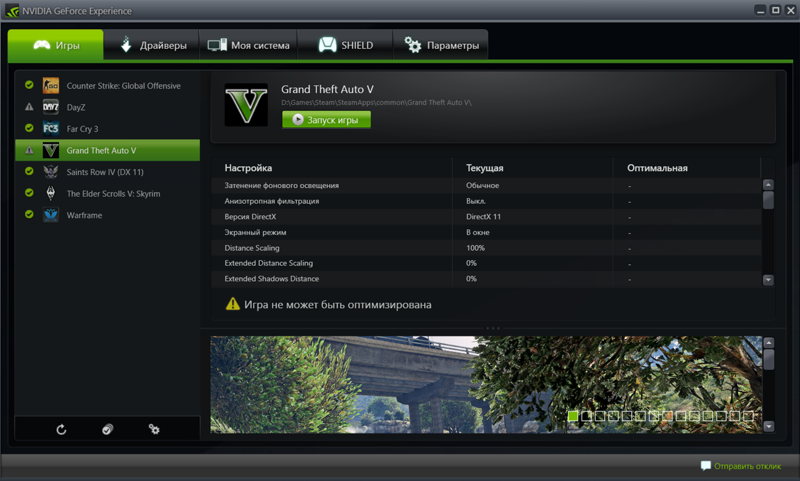Open the Игры tab
Screen dimensions: 800x481
pos(56,45)
